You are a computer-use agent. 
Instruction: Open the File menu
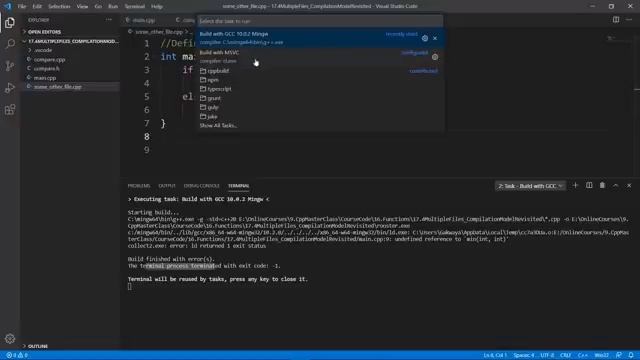click(22, 6)
